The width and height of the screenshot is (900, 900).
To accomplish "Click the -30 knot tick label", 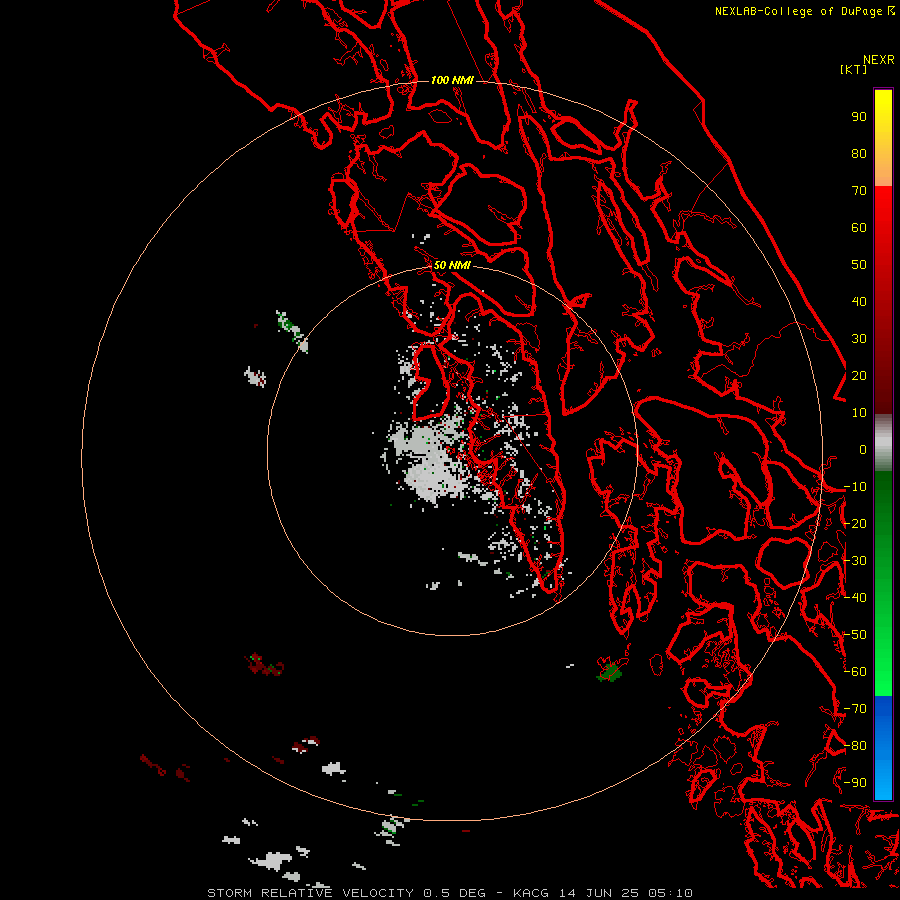I will click(855, 561).
